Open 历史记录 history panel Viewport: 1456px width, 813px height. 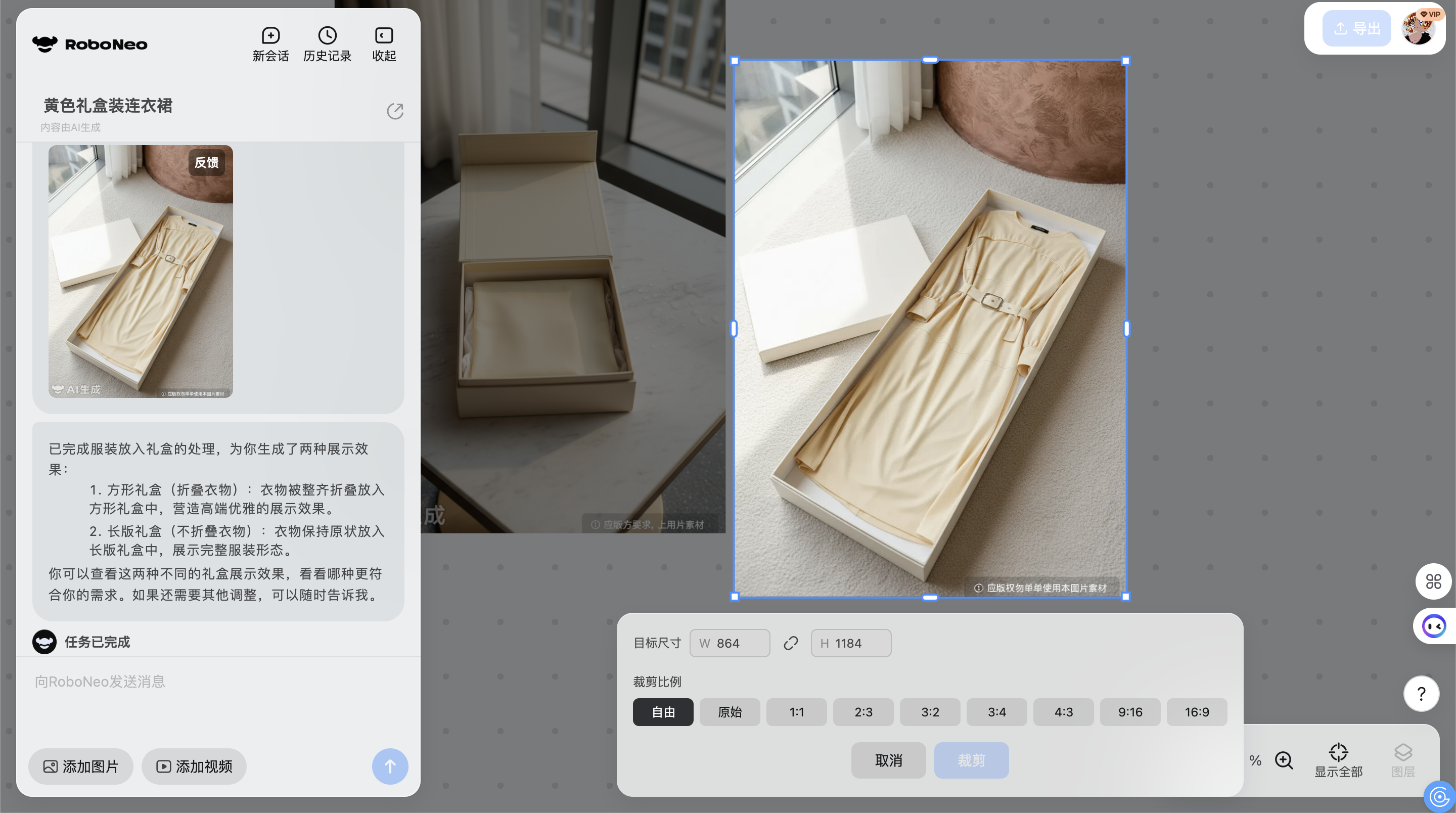pos(327,44)
